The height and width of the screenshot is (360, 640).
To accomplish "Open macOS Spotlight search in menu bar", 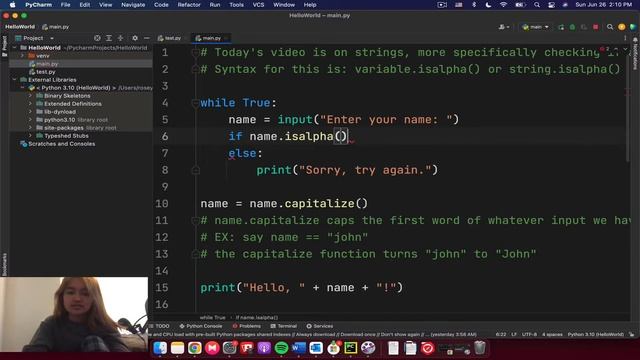I will pyautogui.click(x=537, y=5).
